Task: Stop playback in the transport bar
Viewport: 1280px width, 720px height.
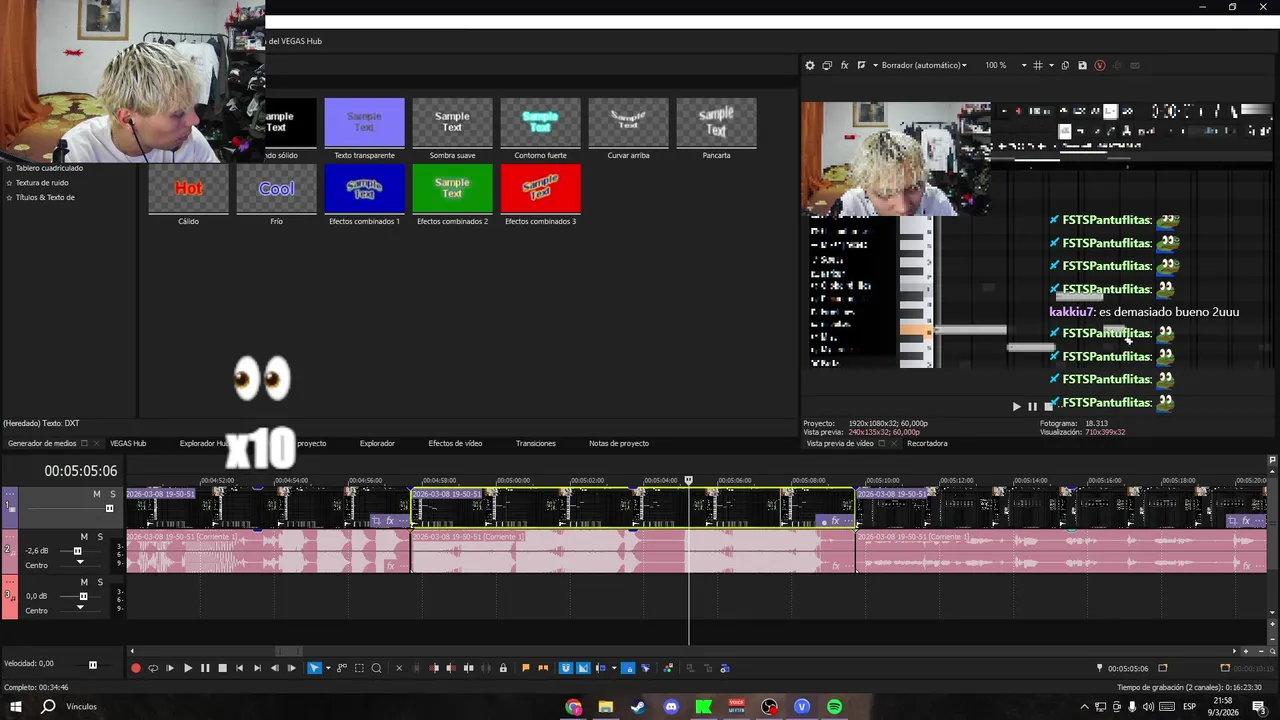Action: pyautogui.click(x=222, y=668)
